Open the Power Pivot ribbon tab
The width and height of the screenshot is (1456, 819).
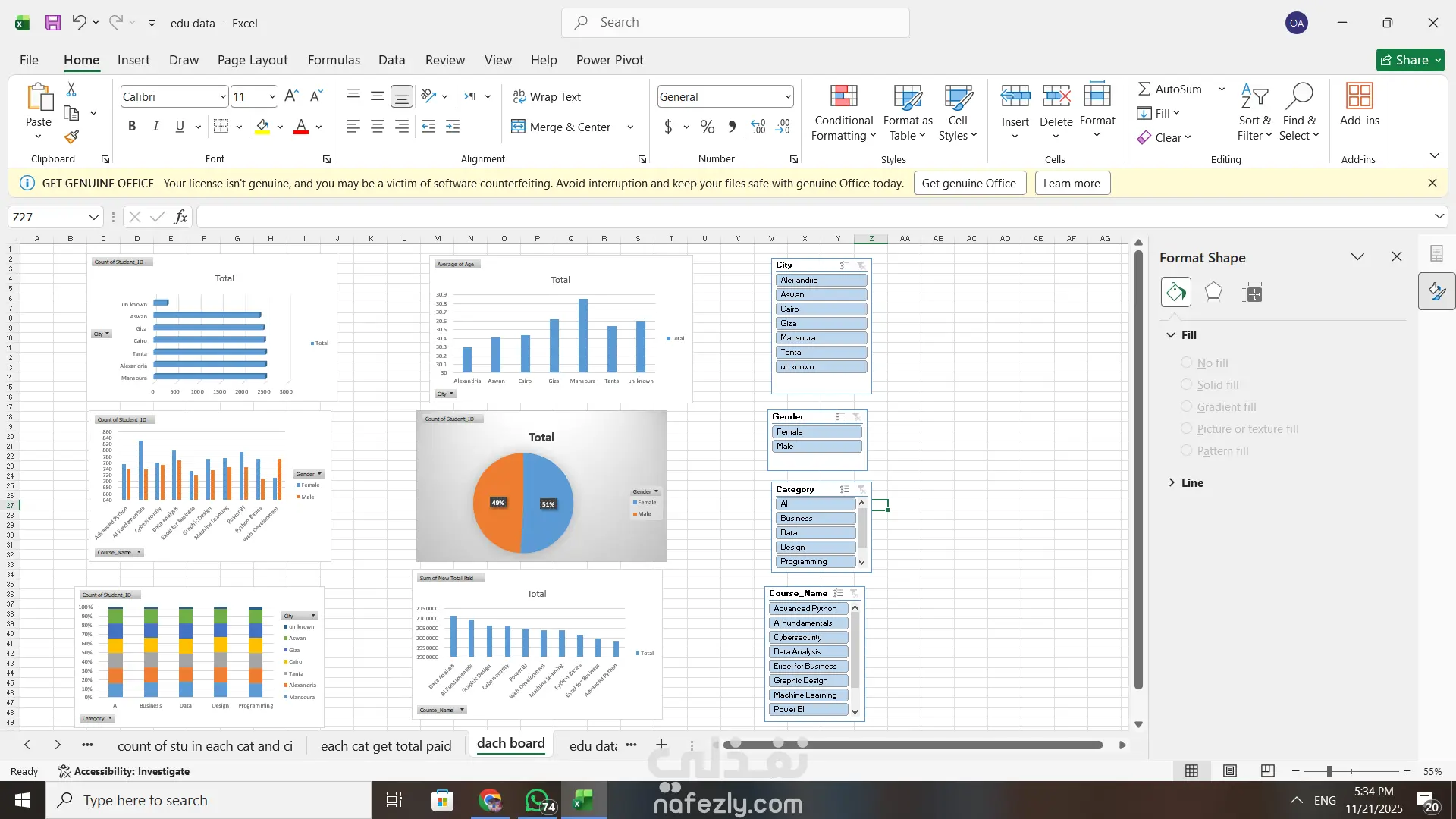coord(609,60)
